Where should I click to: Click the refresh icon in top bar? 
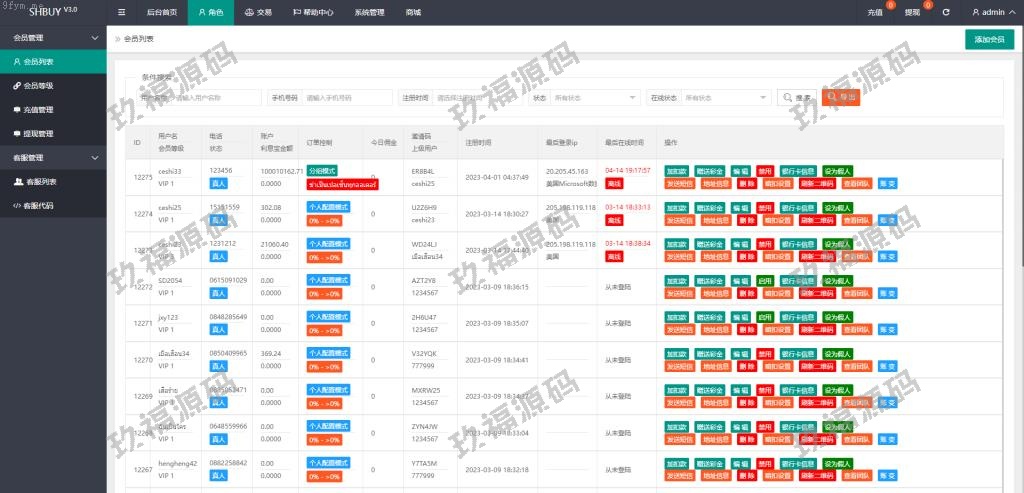point(946,13)
